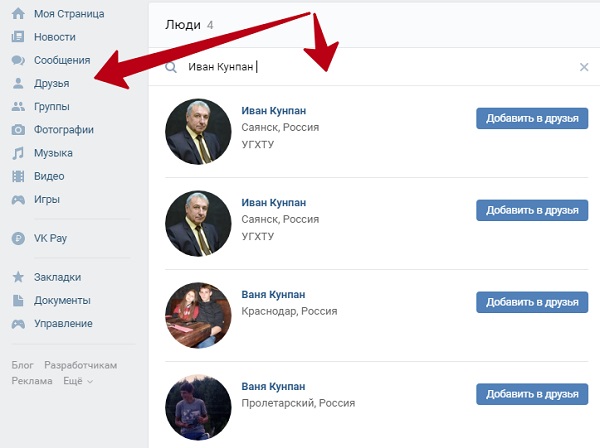Open the Разработчикам footer link
Viewport: 600px width, 448px height.
[x=81, y=365]
